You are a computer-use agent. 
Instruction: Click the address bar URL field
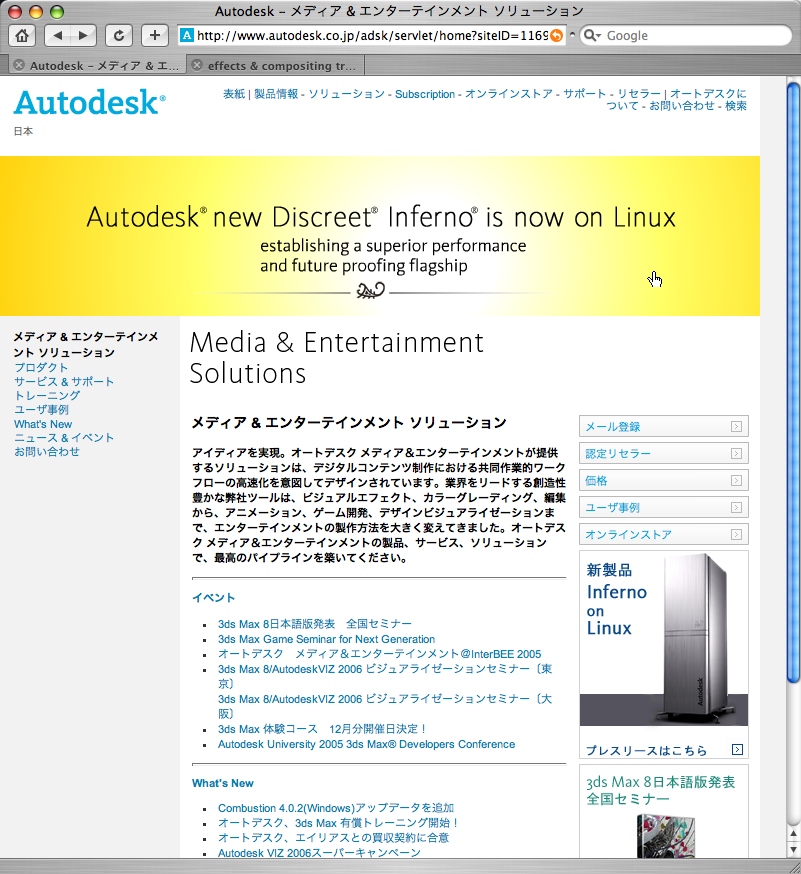[372, 36]
